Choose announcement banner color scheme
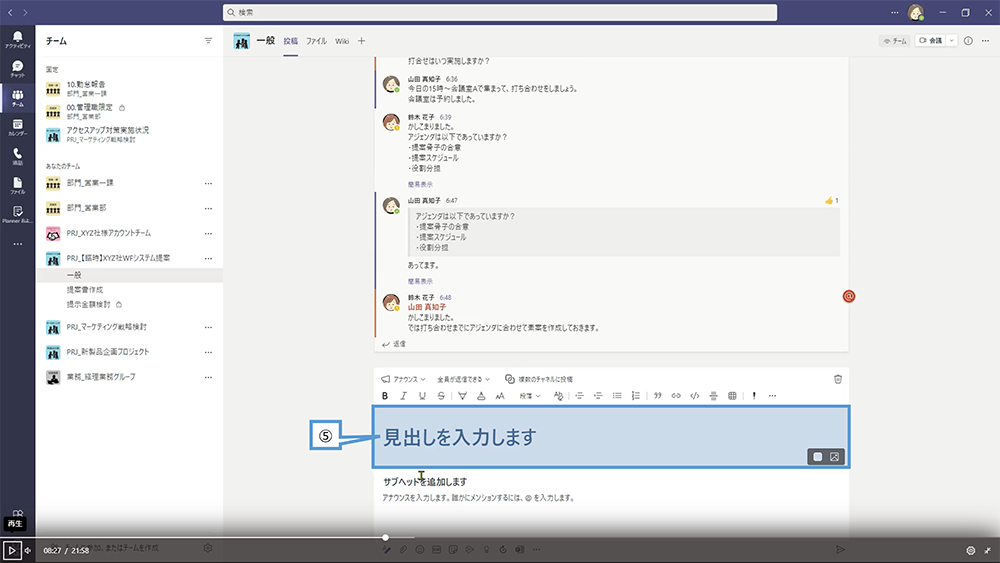The width and height of the screenshot is (1000, 563). tap(818, 457)
